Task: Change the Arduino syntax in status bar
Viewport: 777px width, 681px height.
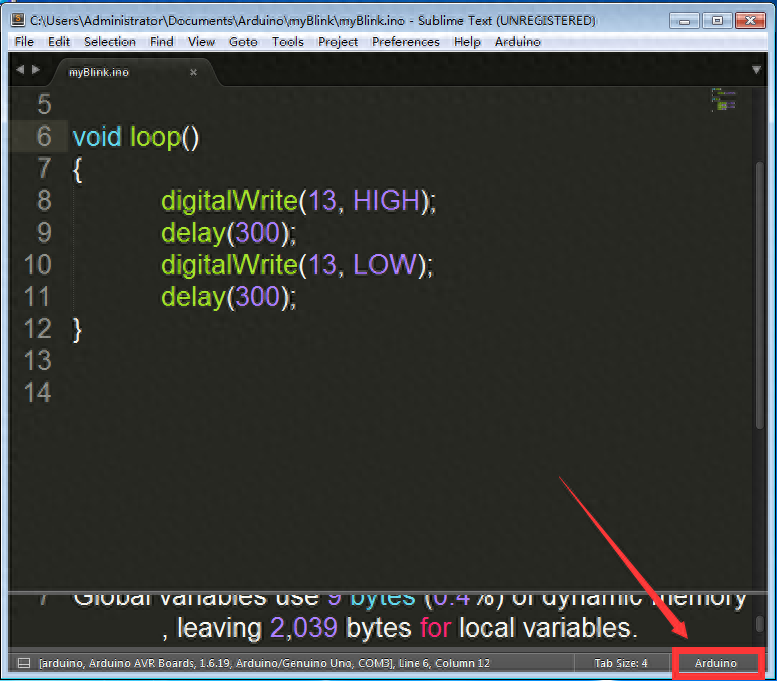Action: tap(716, 663)
